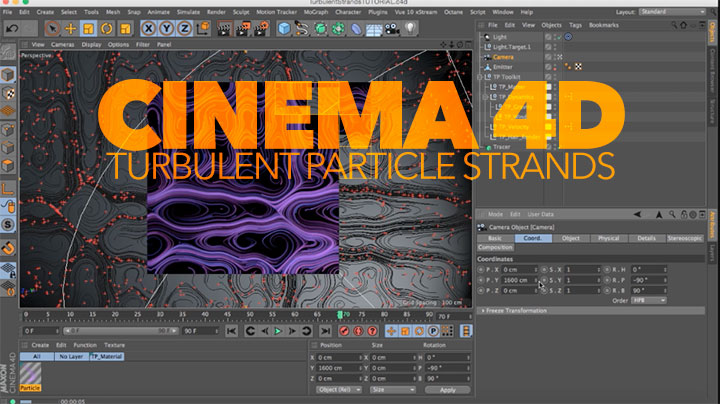Screen dimensions: 720x404
Task: Select the Tracer object
Action: (x=501, y=147)
